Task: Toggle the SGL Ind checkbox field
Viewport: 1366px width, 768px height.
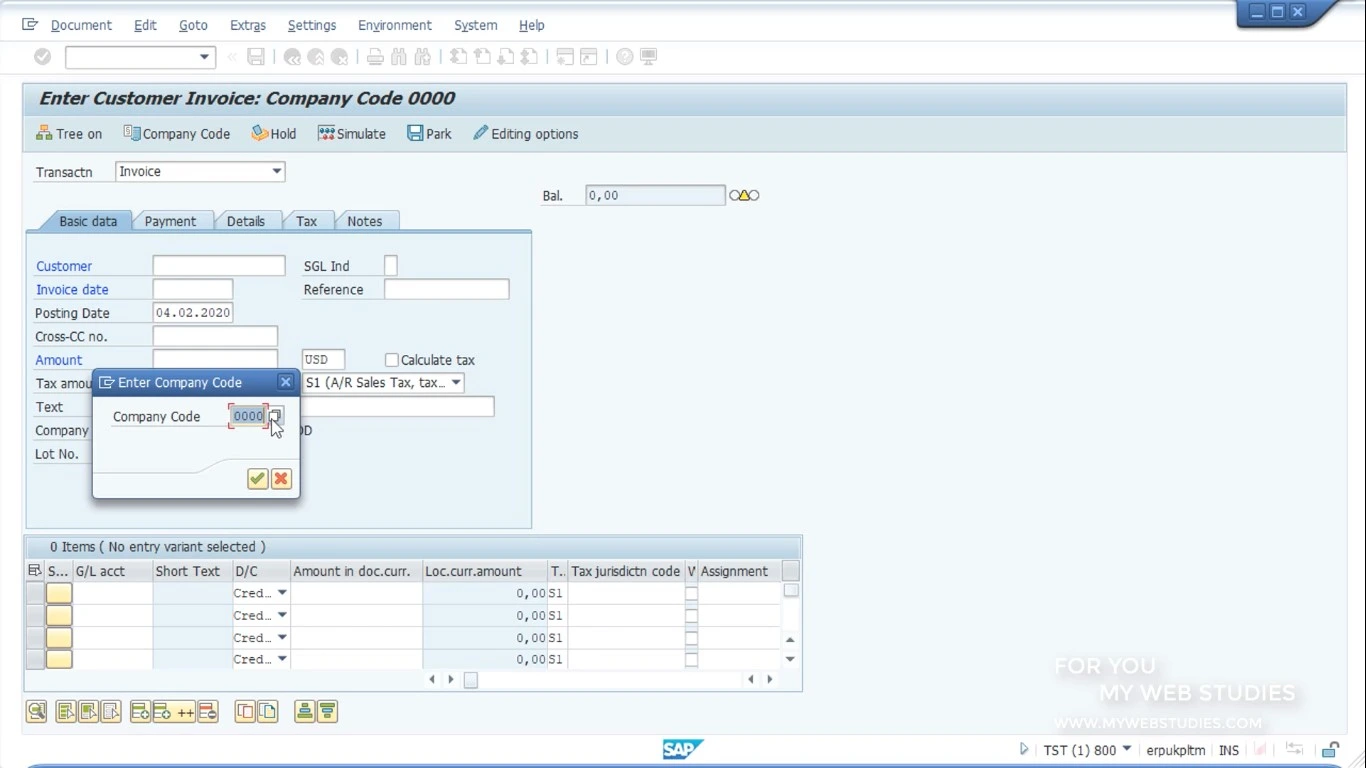Action: (x=391, y=266)
